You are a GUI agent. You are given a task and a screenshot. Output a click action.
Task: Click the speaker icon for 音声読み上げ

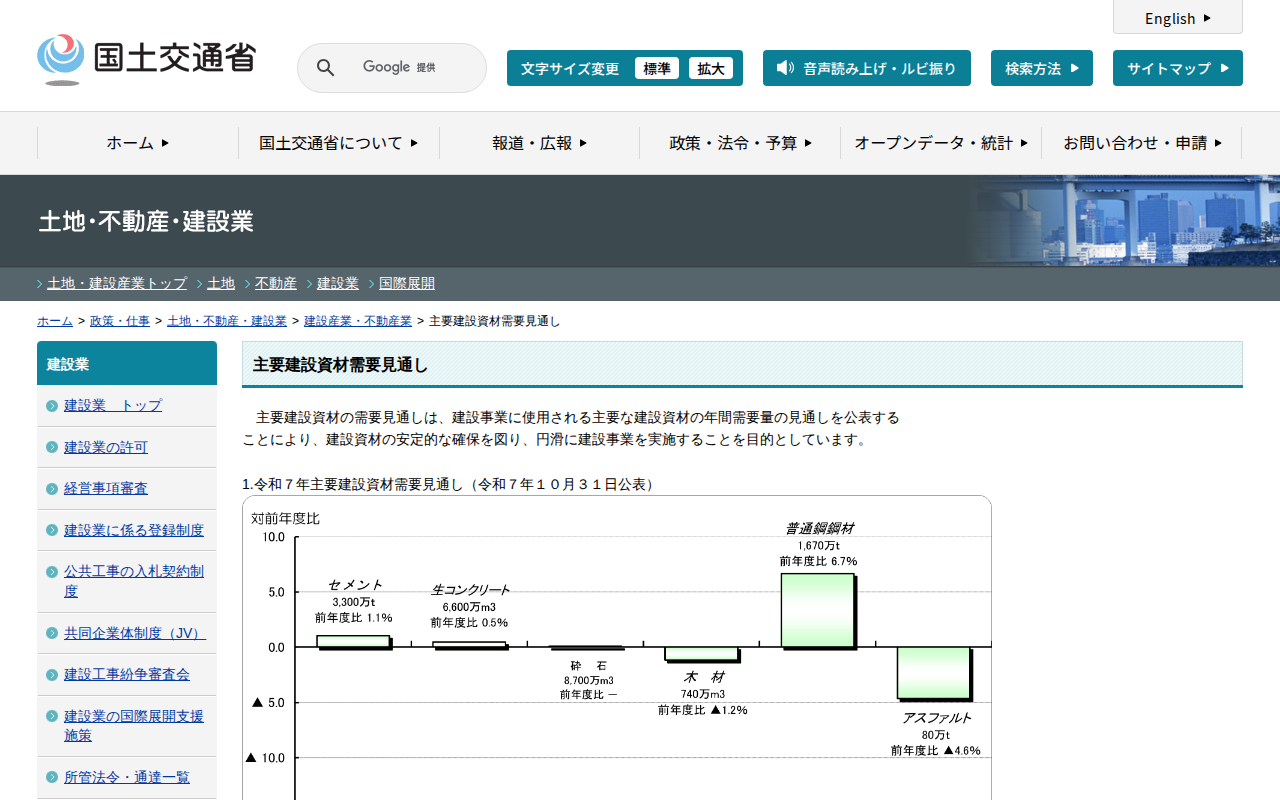785,68
